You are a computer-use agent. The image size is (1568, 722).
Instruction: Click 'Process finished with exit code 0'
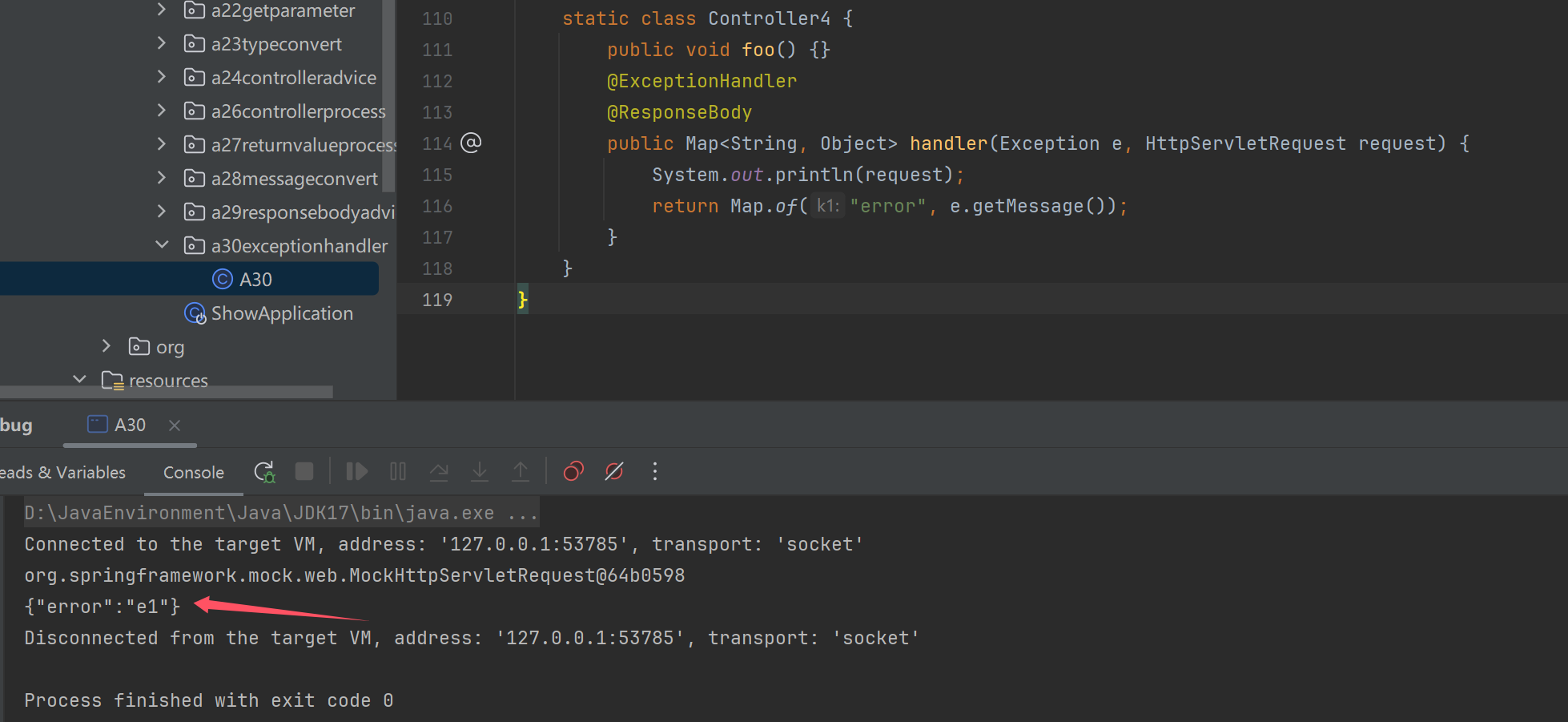click(x=209, y=700)
